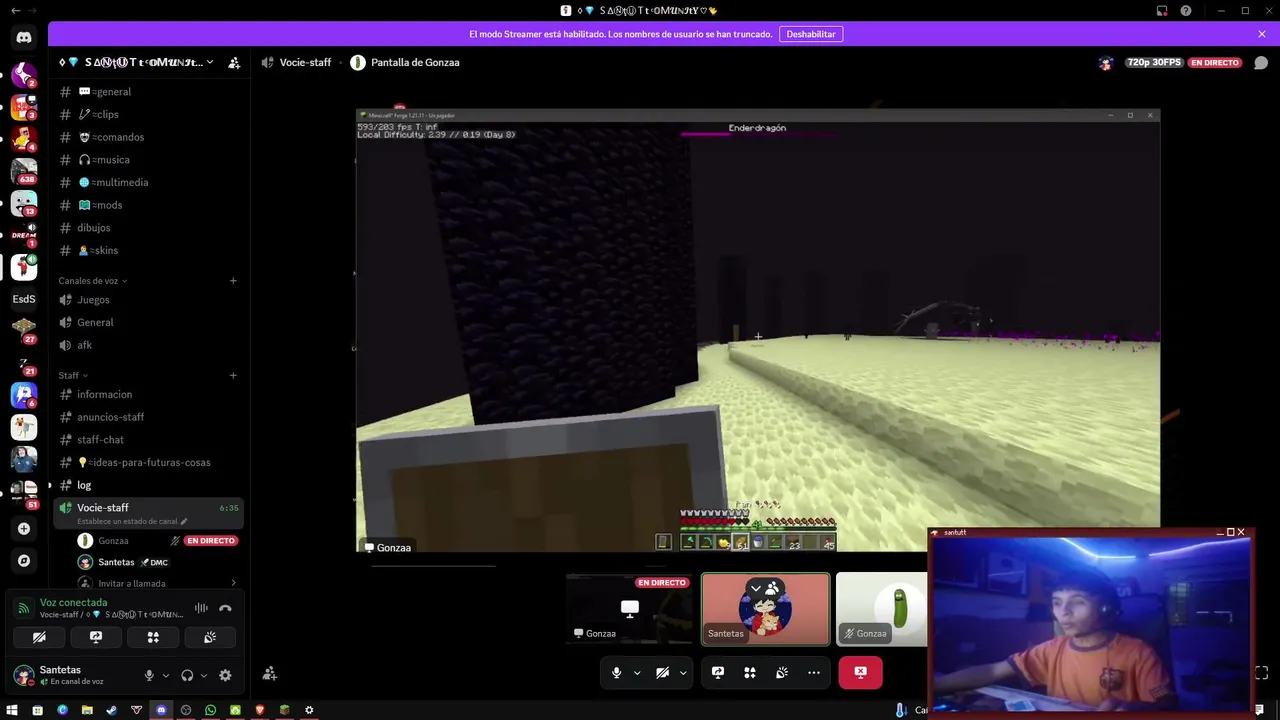Open soundboard from center call bar
1280x720 pixels.
coord(782,673)
